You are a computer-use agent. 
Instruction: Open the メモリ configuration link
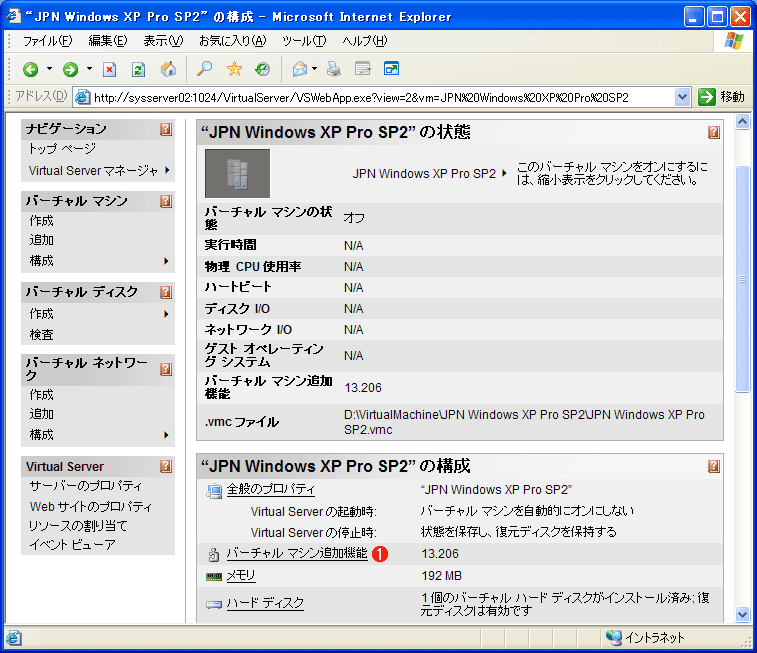[241, 575]
